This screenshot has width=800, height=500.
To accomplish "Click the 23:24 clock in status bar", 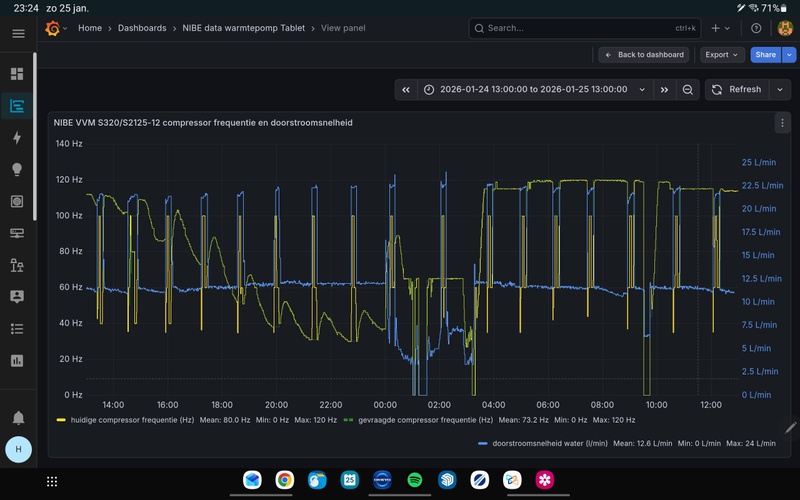I will point(26,8).
